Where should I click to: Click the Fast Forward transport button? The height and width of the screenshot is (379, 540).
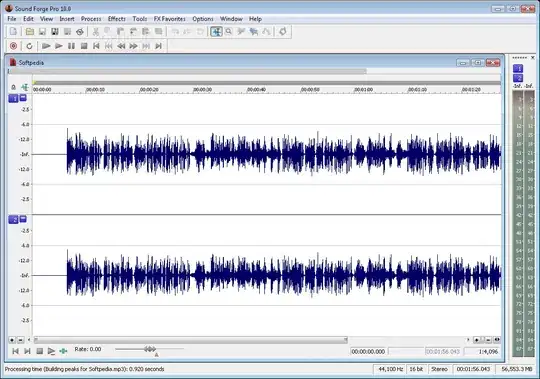tap(133, 46)
